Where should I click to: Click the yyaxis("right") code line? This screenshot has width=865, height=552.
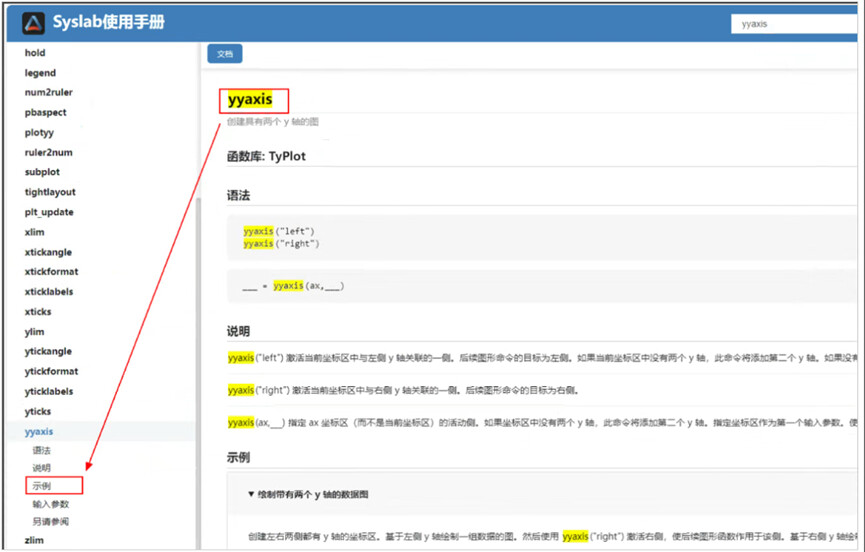coord(281,243)
